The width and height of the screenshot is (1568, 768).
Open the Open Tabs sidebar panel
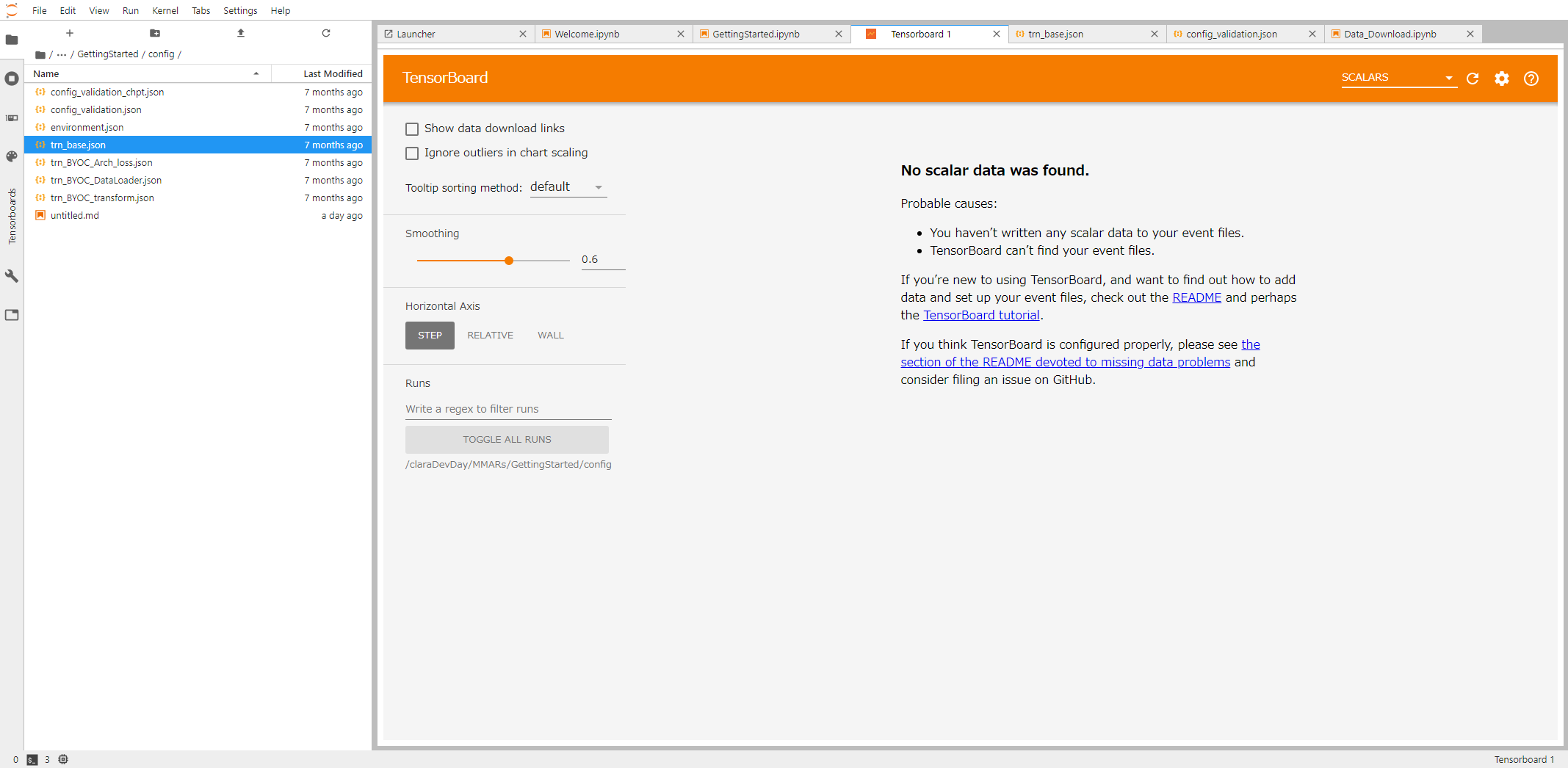pos(12,315)
